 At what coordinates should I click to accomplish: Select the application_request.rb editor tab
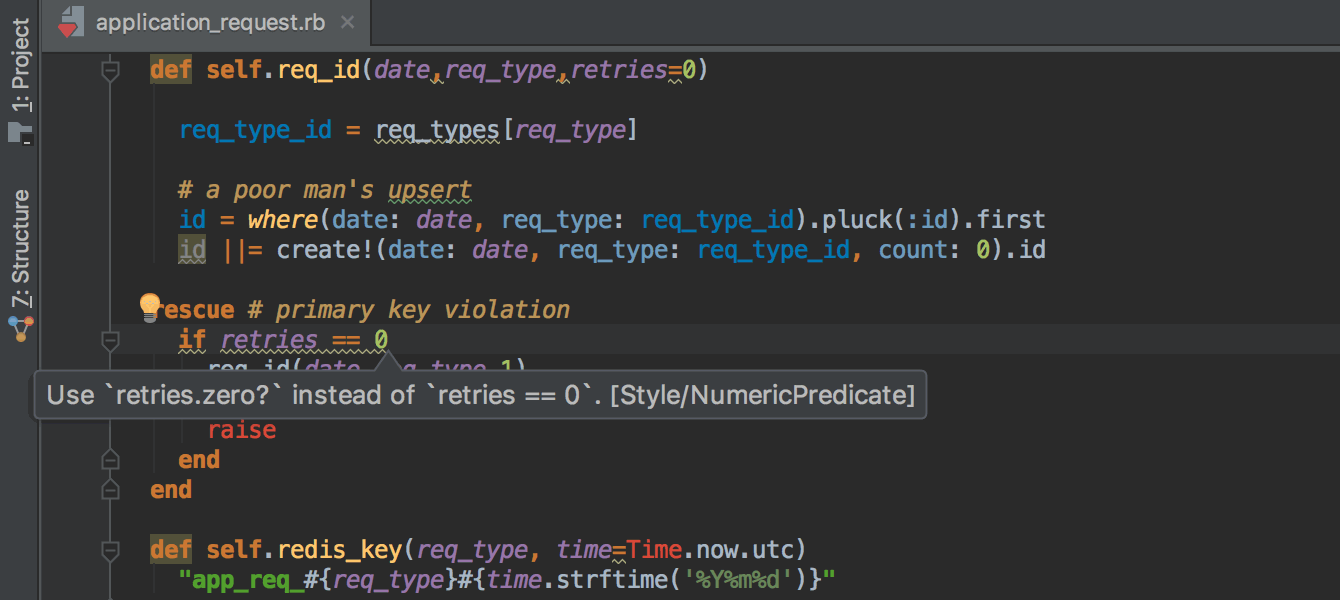click(x=210, y=22)
